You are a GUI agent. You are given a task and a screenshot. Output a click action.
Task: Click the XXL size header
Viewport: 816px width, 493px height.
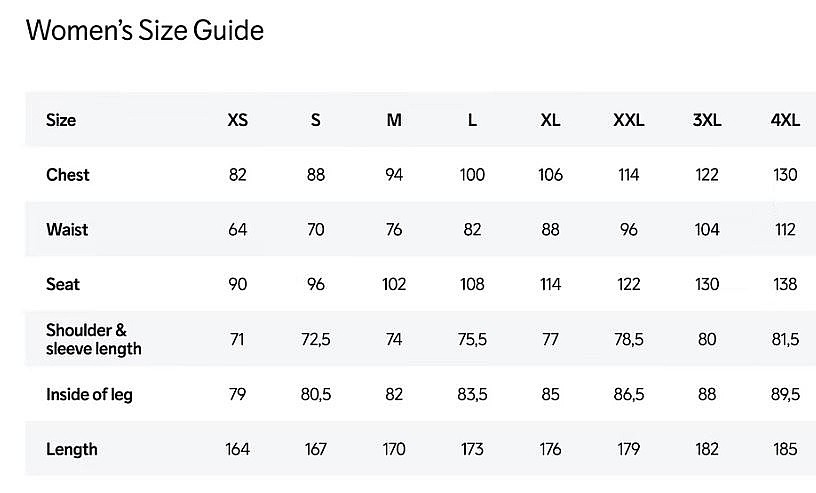628,120
